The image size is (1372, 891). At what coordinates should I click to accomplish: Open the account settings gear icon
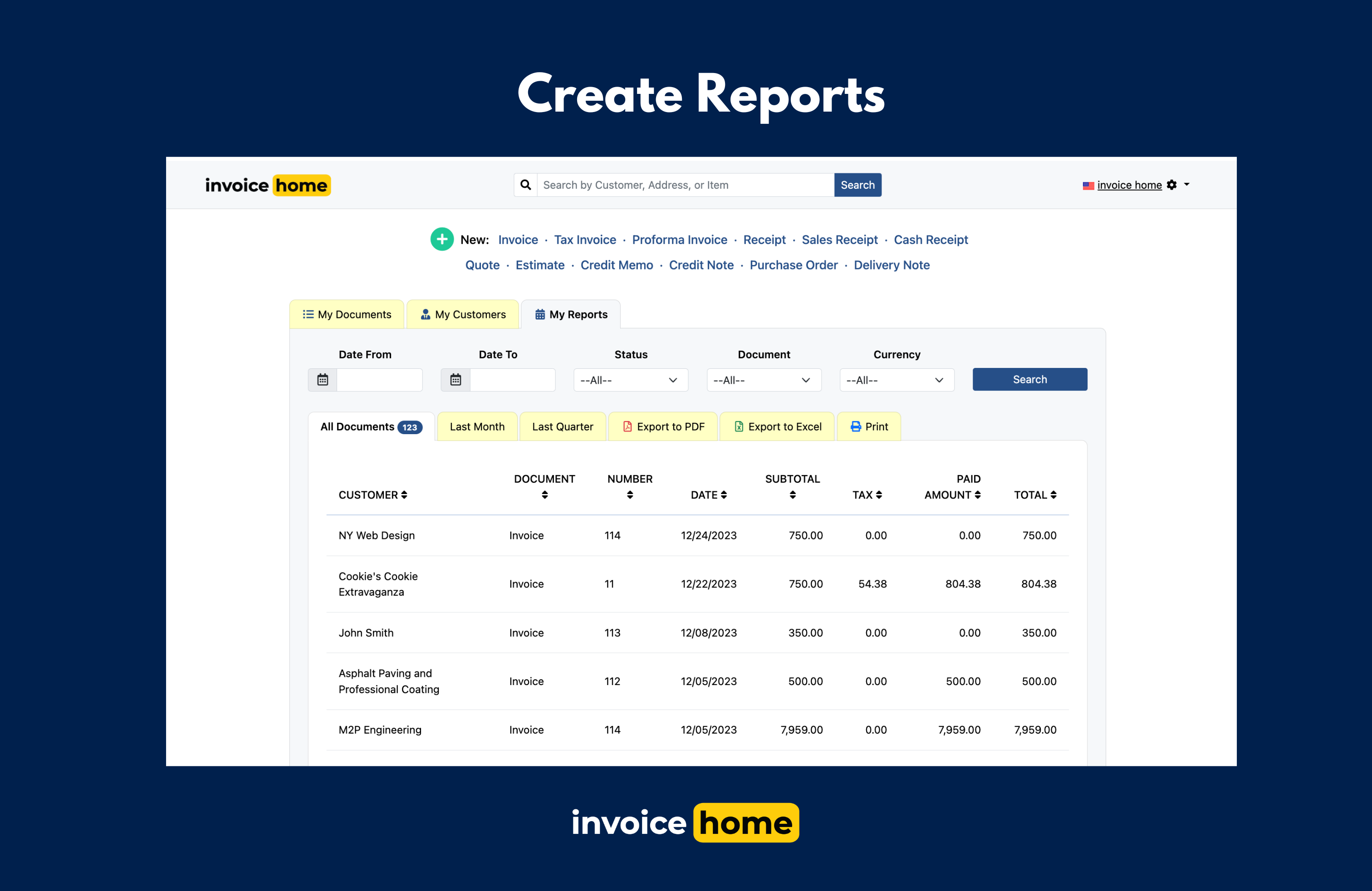[x=1171, y=185]
